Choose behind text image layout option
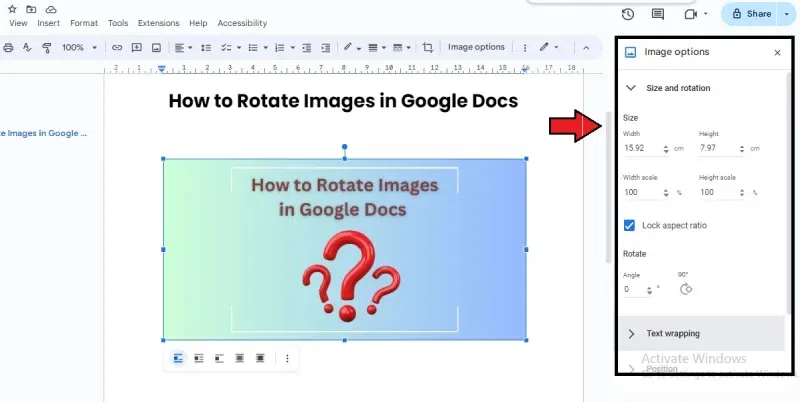The image size is (800, 402). tap(239, 358)
